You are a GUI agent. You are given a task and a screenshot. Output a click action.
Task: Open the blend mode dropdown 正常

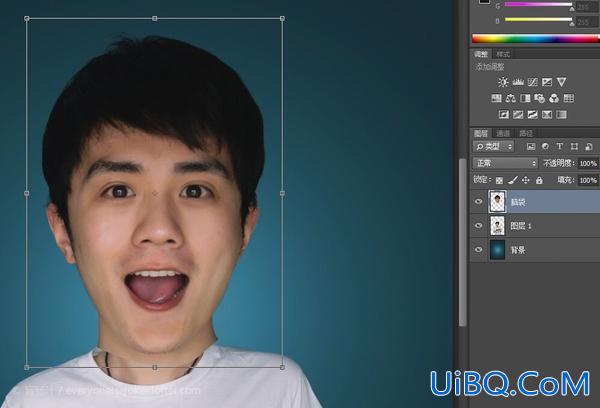click(x=505, y=163)
